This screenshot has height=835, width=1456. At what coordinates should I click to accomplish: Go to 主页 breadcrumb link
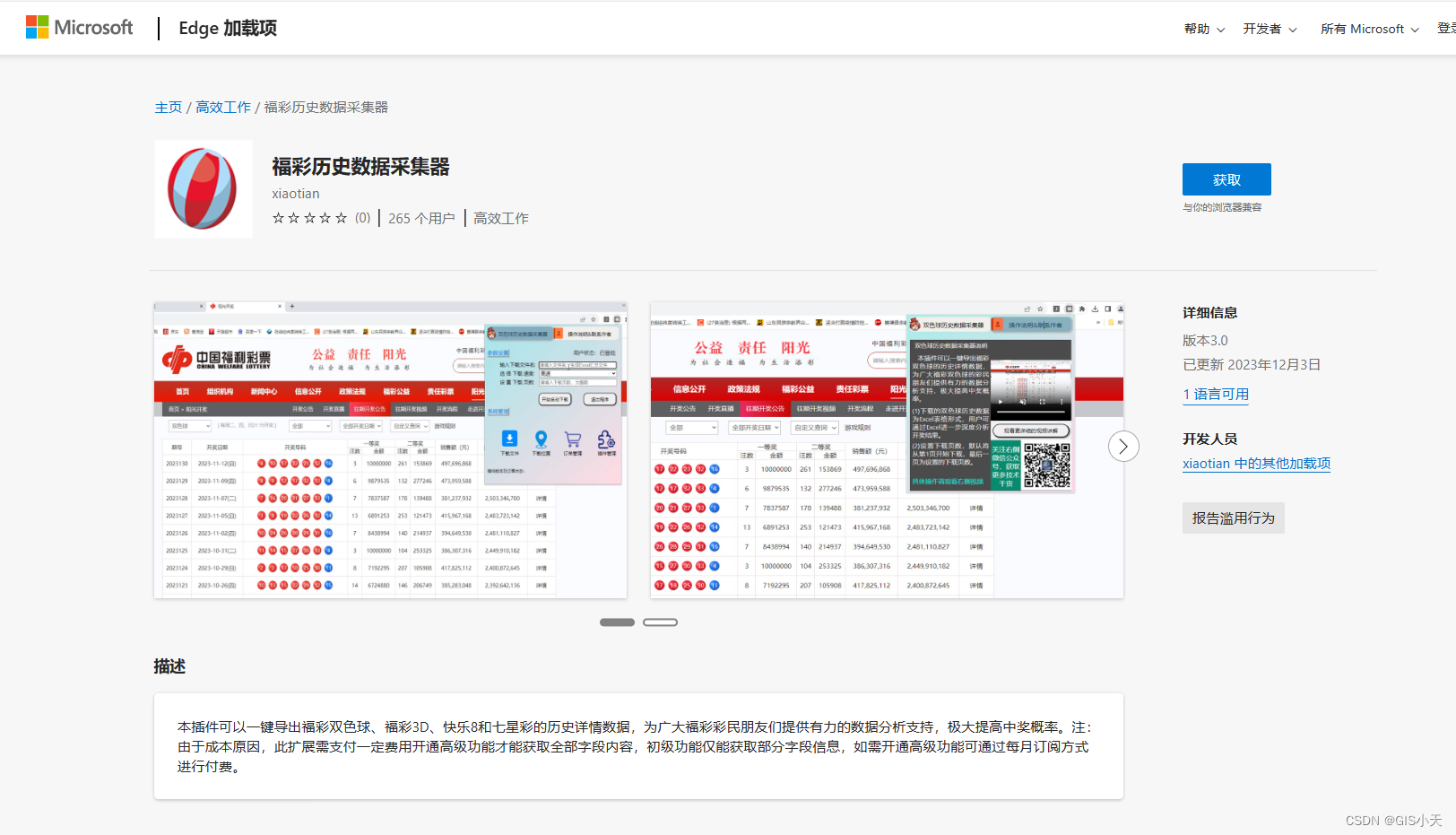coord(169,107)
